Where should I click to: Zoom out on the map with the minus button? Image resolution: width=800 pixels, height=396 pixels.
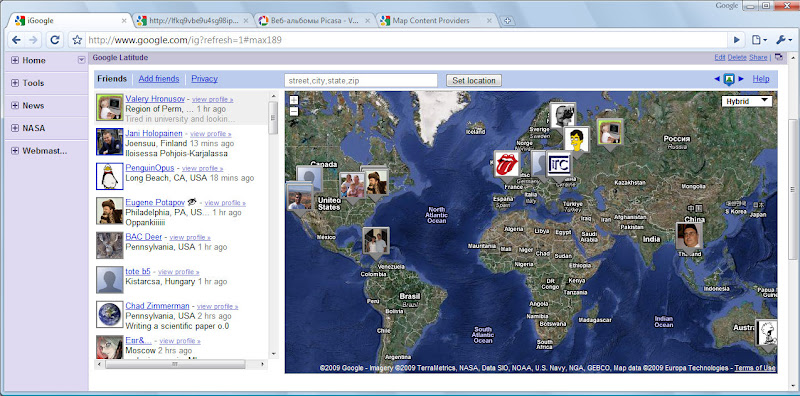click(293, 111)
